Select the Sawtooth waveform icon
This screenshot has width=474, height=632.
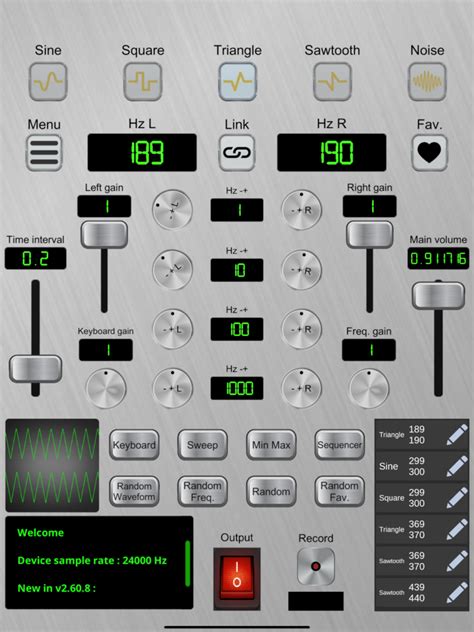tap(333, 82)
